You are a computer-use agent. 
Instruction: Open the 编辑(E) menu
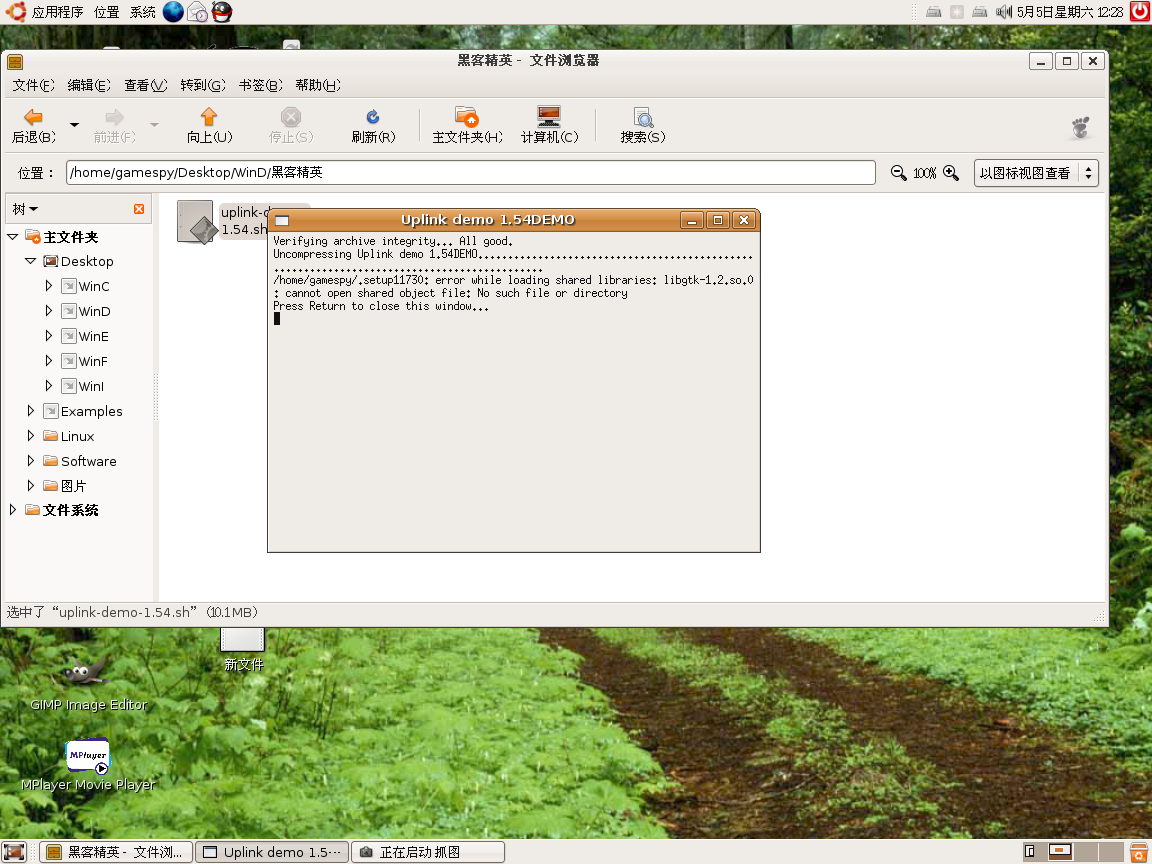[x=89, y=85]
